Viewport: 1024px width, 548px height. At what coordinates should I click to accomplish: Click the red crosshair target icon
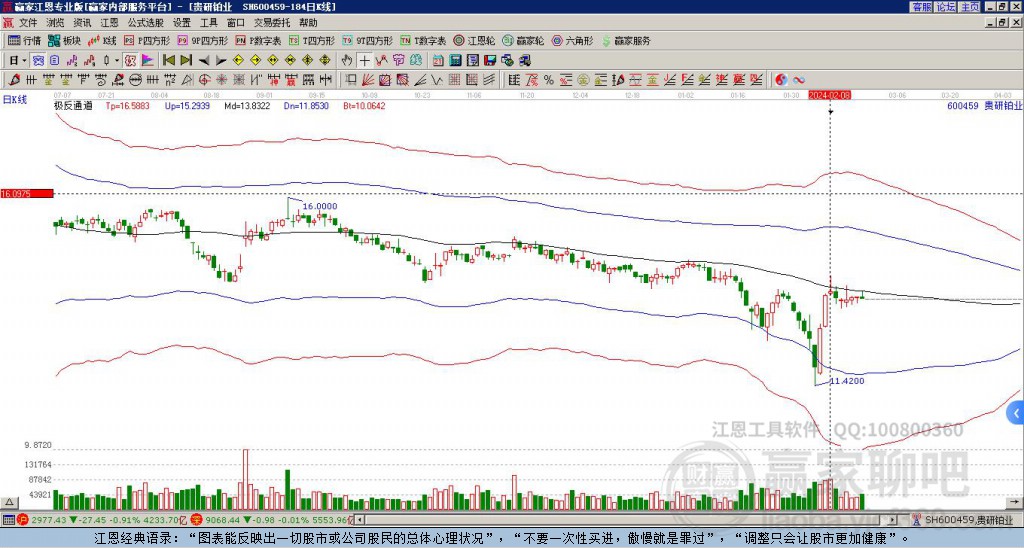(204, 80)
